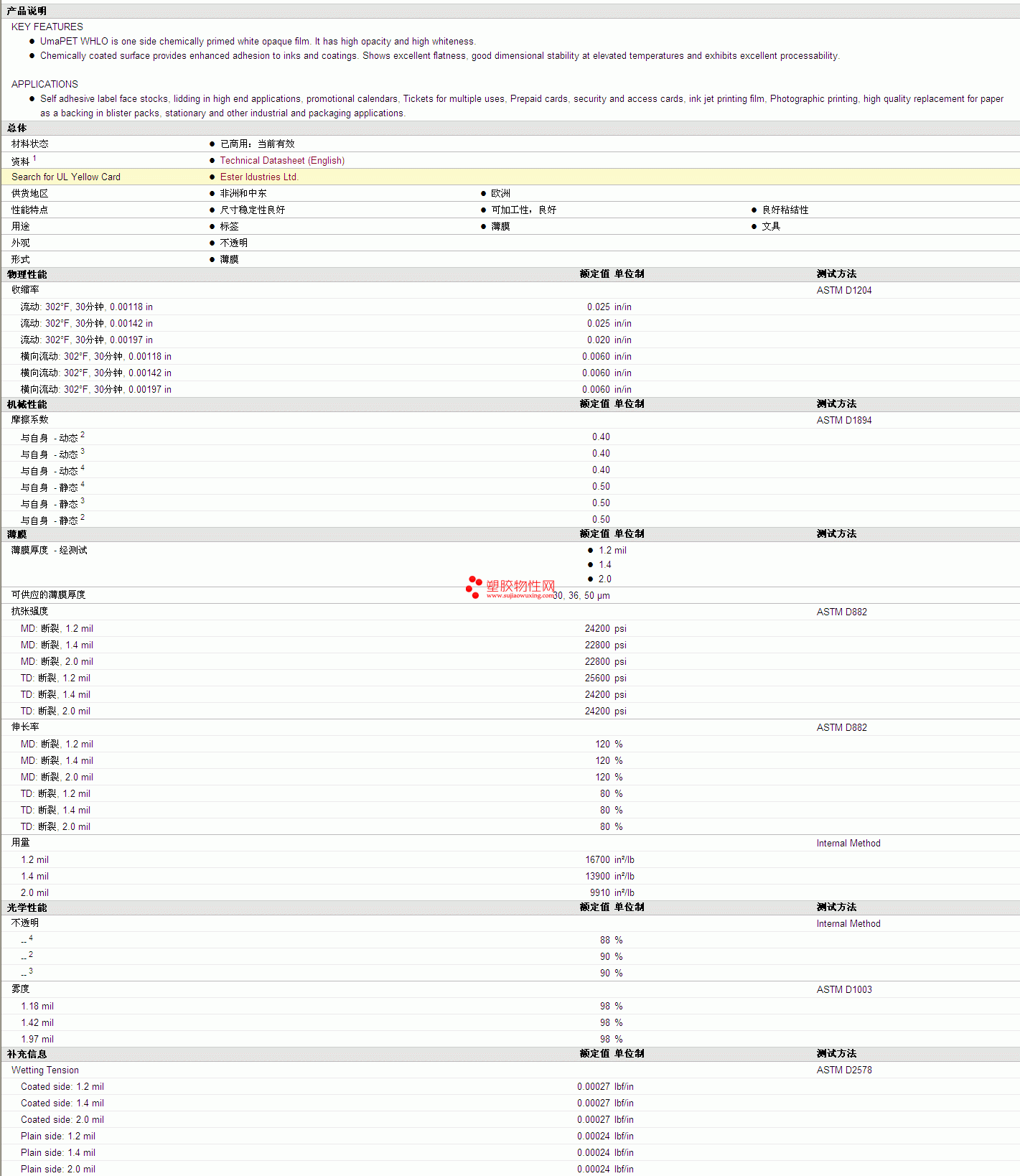The image size is (1020, 1176).
Task: Select the 光学性能 section header
Action: [x=27, y=908]
